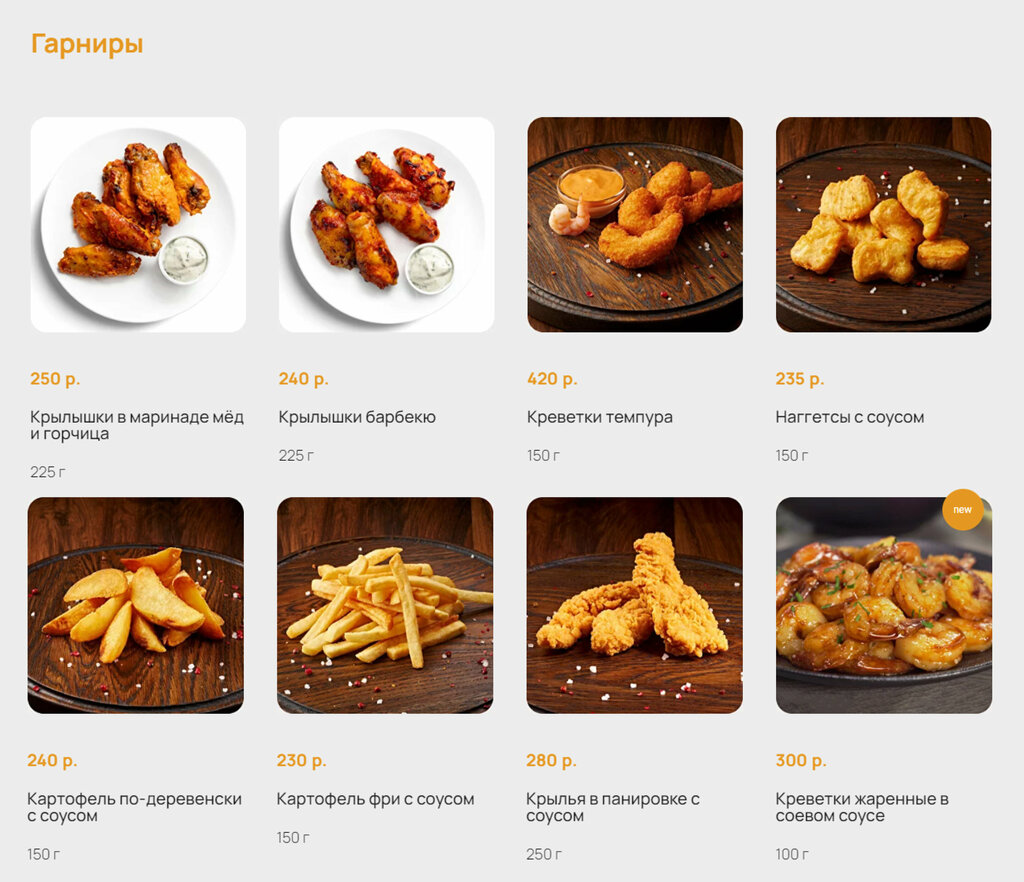The height and width of the screenshot is (882, 1024).
Task: Open the Наггетсы с соусом image
Action: click(883, 225)
